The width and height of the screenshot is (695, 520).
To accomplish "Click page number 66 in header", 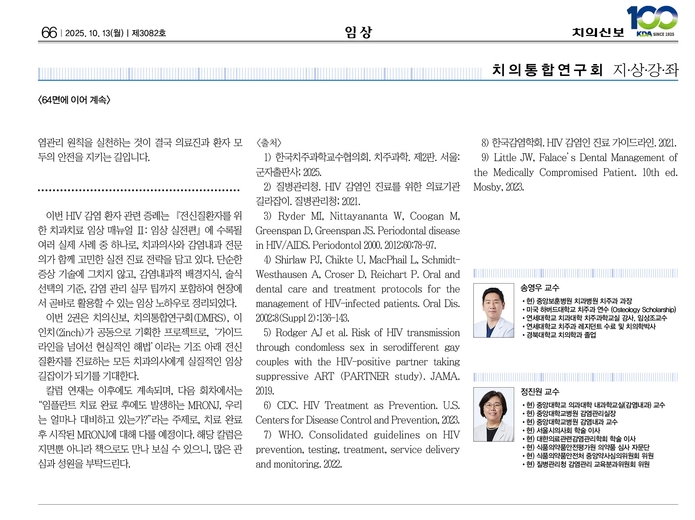I will [47, 32].
